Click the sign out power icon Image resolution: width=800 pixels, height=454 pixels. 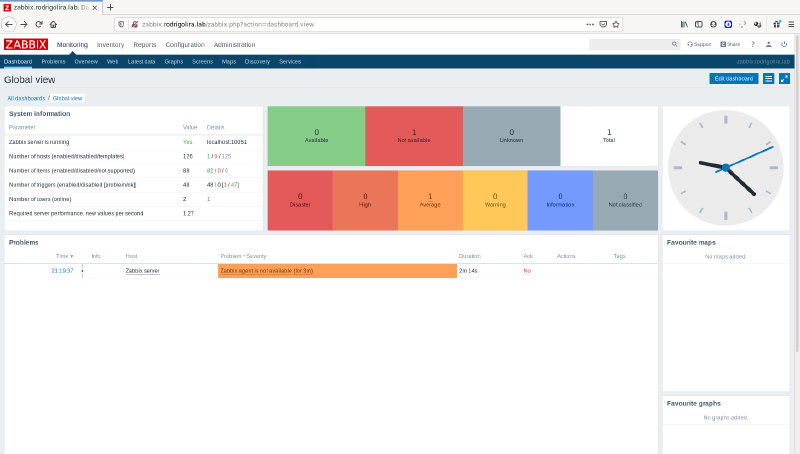click(784, 44)
